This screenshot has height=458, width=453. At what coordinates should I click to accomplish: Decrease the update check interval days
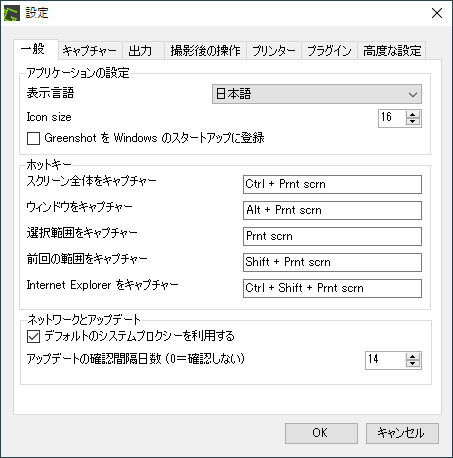click(x=413, y=364)
